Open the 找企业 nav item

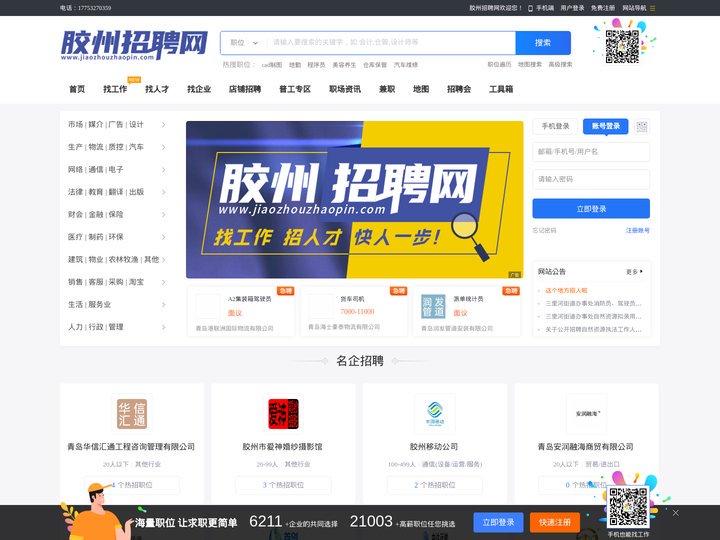pyautogui.click(x=199, y=89)
